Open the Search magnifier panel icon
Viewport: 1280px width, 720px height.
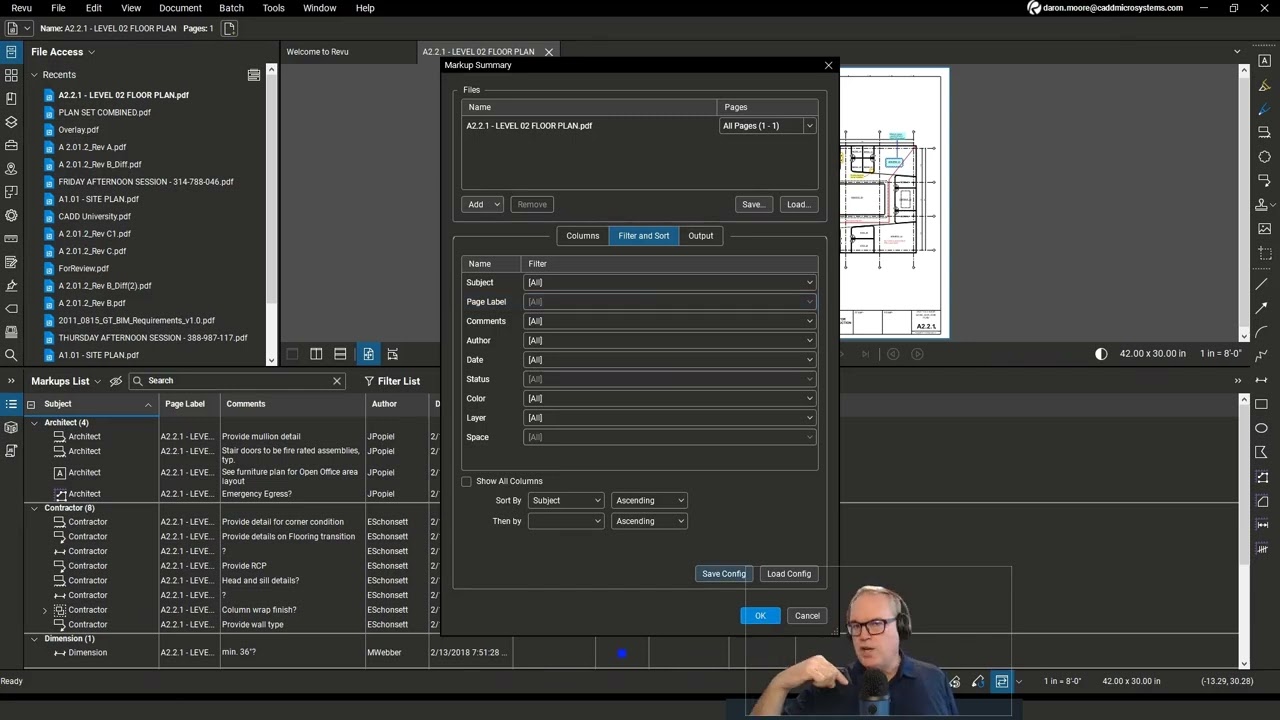(x=11, y=355)
